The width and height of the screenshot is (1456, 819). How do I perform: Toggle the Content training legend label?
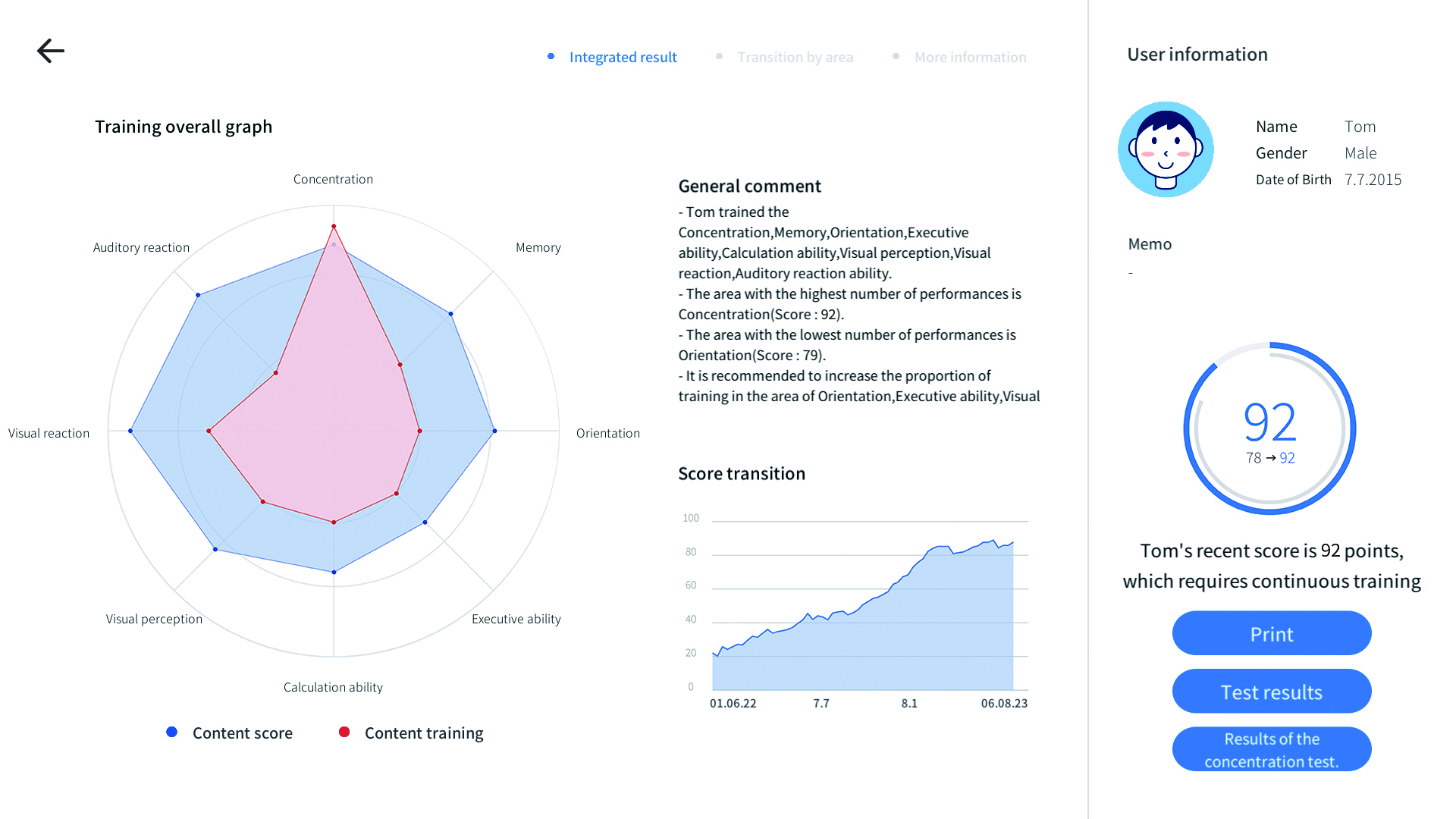[423, 733]
